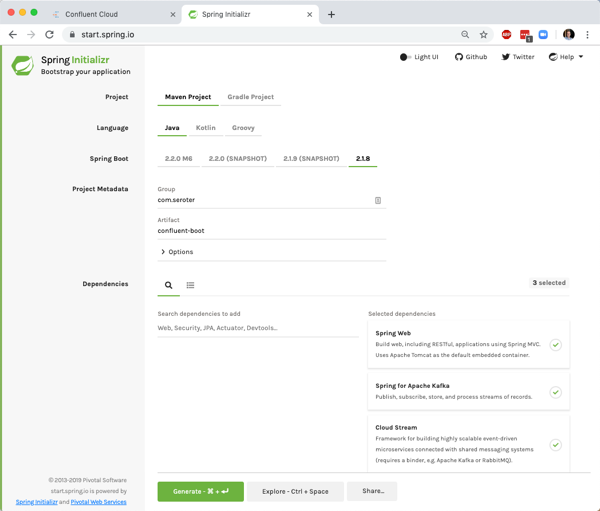Image resolution: width=600 pixels, height=511 pixels.
Task: Bookmark this page with the star icon
Action: point(484,35)
